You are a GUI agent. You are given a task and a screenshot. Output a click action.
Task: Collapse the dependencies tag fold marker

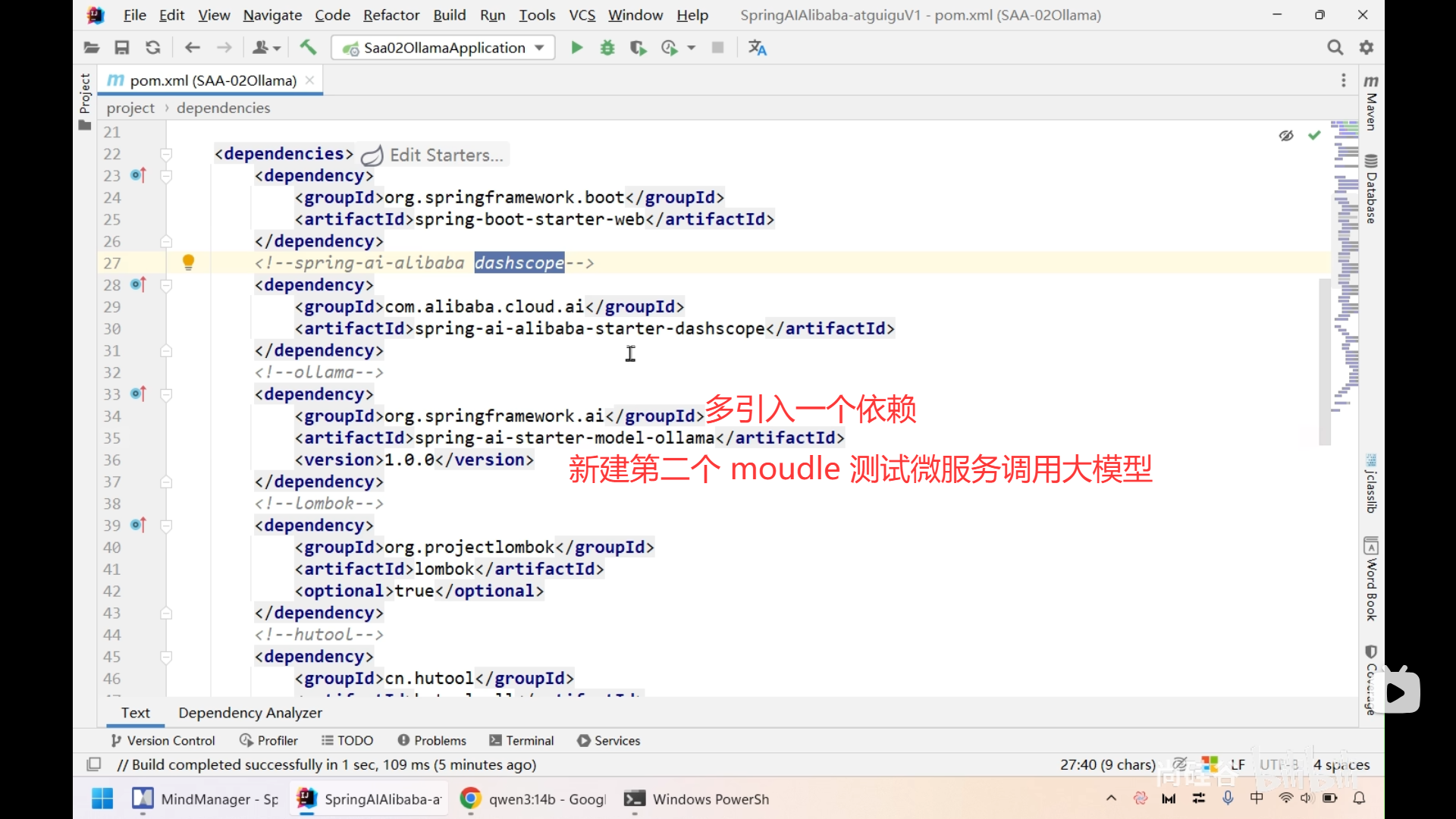[x=166, y=155]
